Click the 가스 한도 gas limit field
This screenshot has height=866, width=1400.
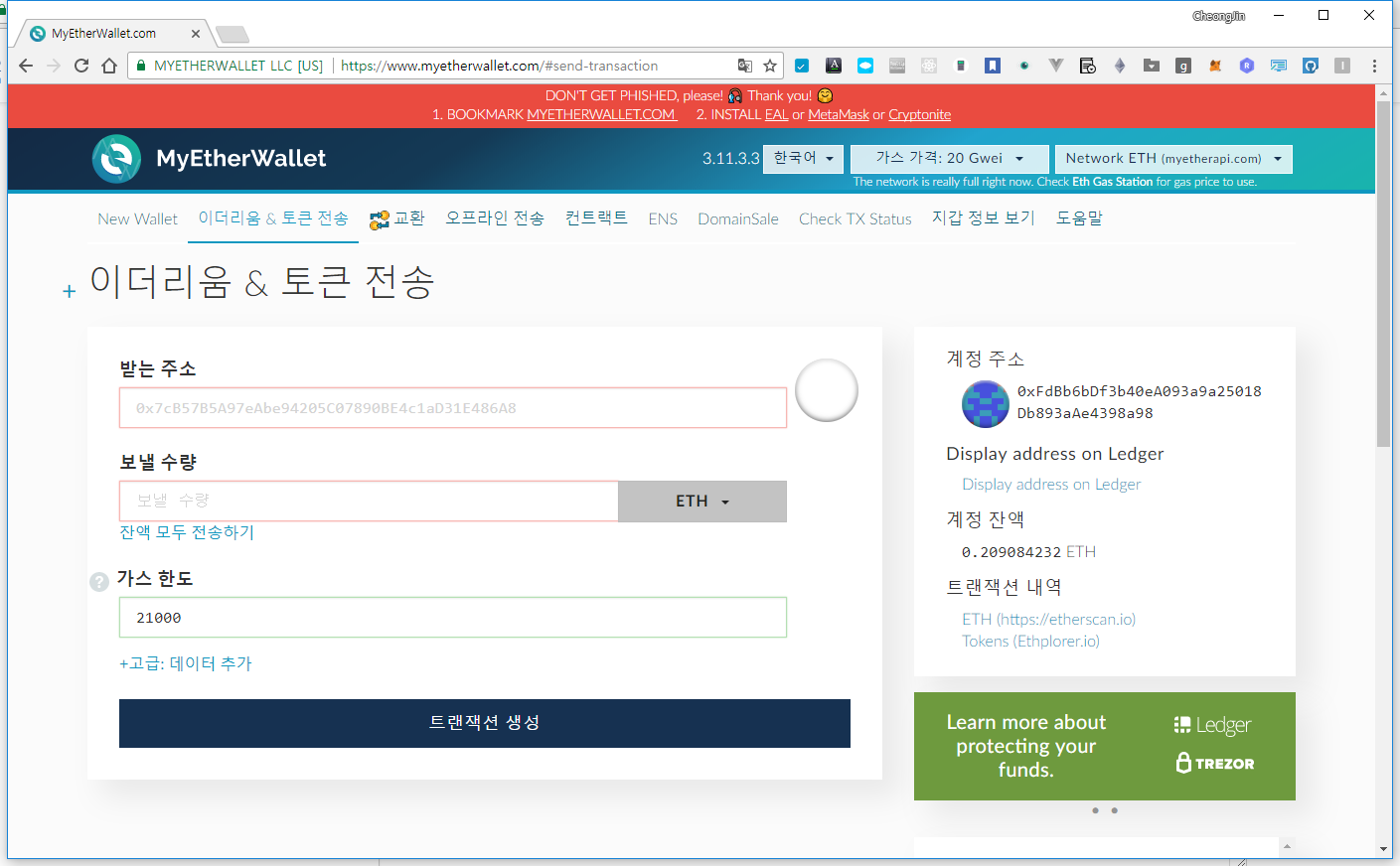pyautogui.click(x=453, y=618)
